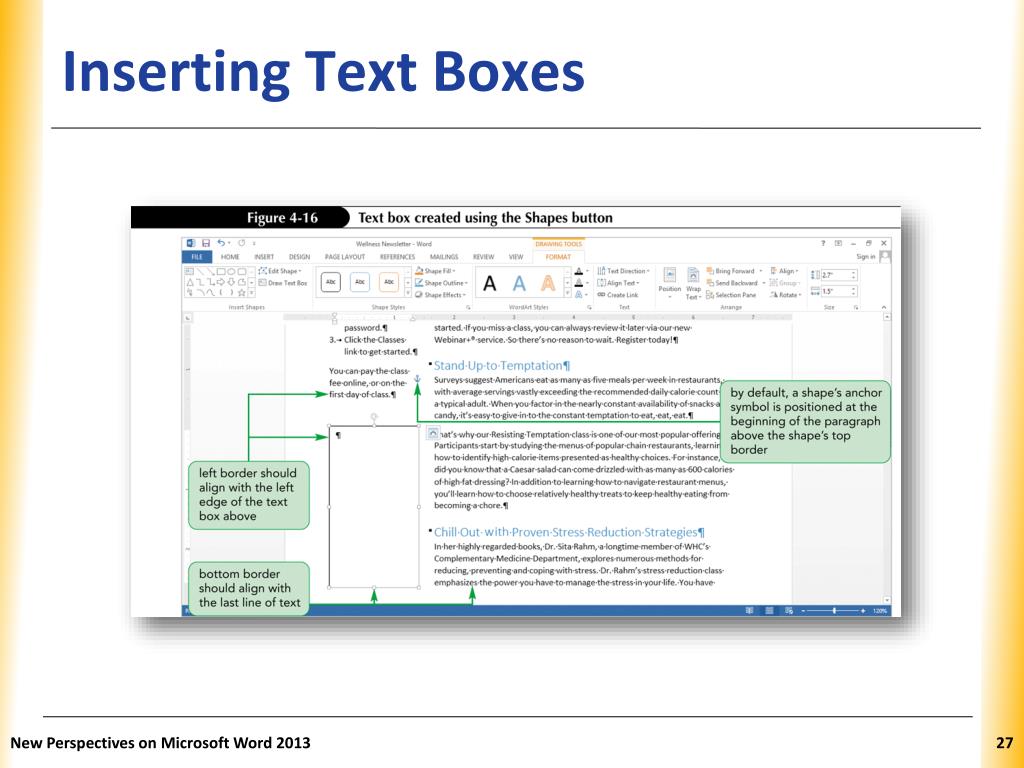Switch to the INSERT tab
The image size is (1024, 768).
(x=264, y=257)
